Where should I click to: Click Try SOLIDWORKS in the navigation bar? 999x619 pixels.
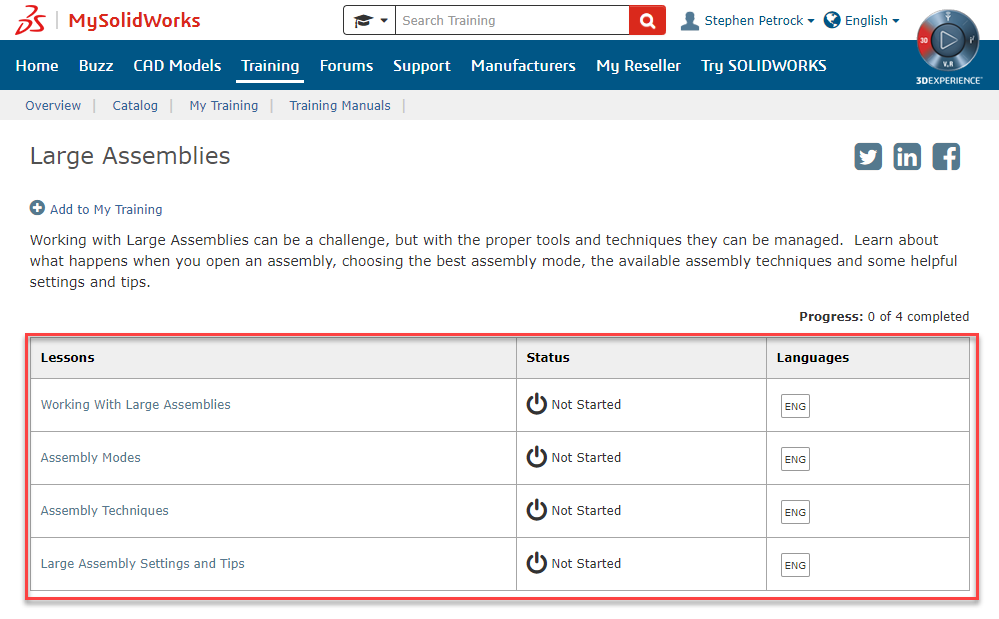(764, 66)
